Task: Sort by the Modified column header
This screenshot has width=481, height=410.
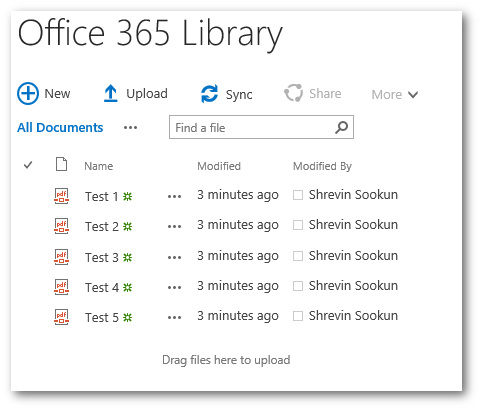Action: coord(219,166)
